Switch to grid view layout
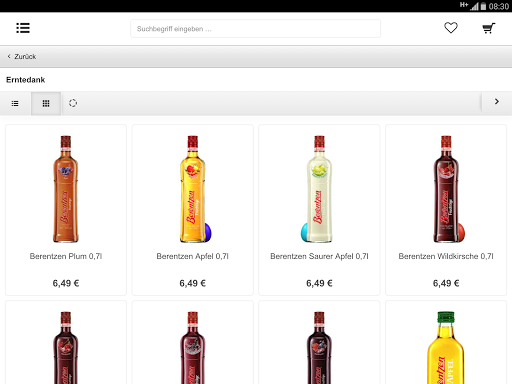Viewport: 512px width, 384px height. tap(46, 103)
